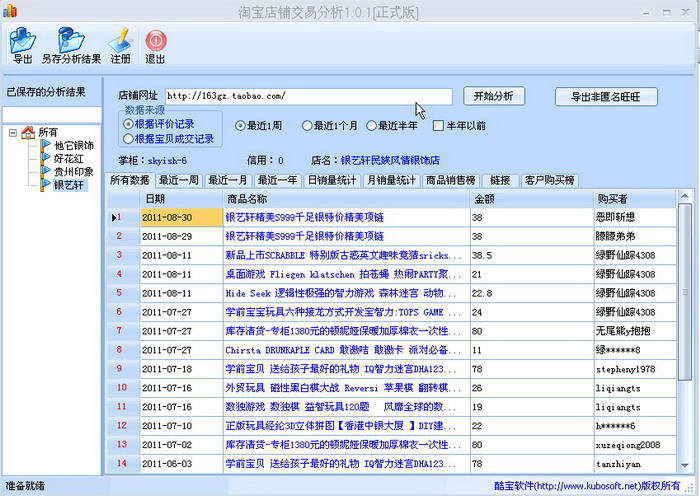Sort by the 购买者 column header

tap(636, 199)
